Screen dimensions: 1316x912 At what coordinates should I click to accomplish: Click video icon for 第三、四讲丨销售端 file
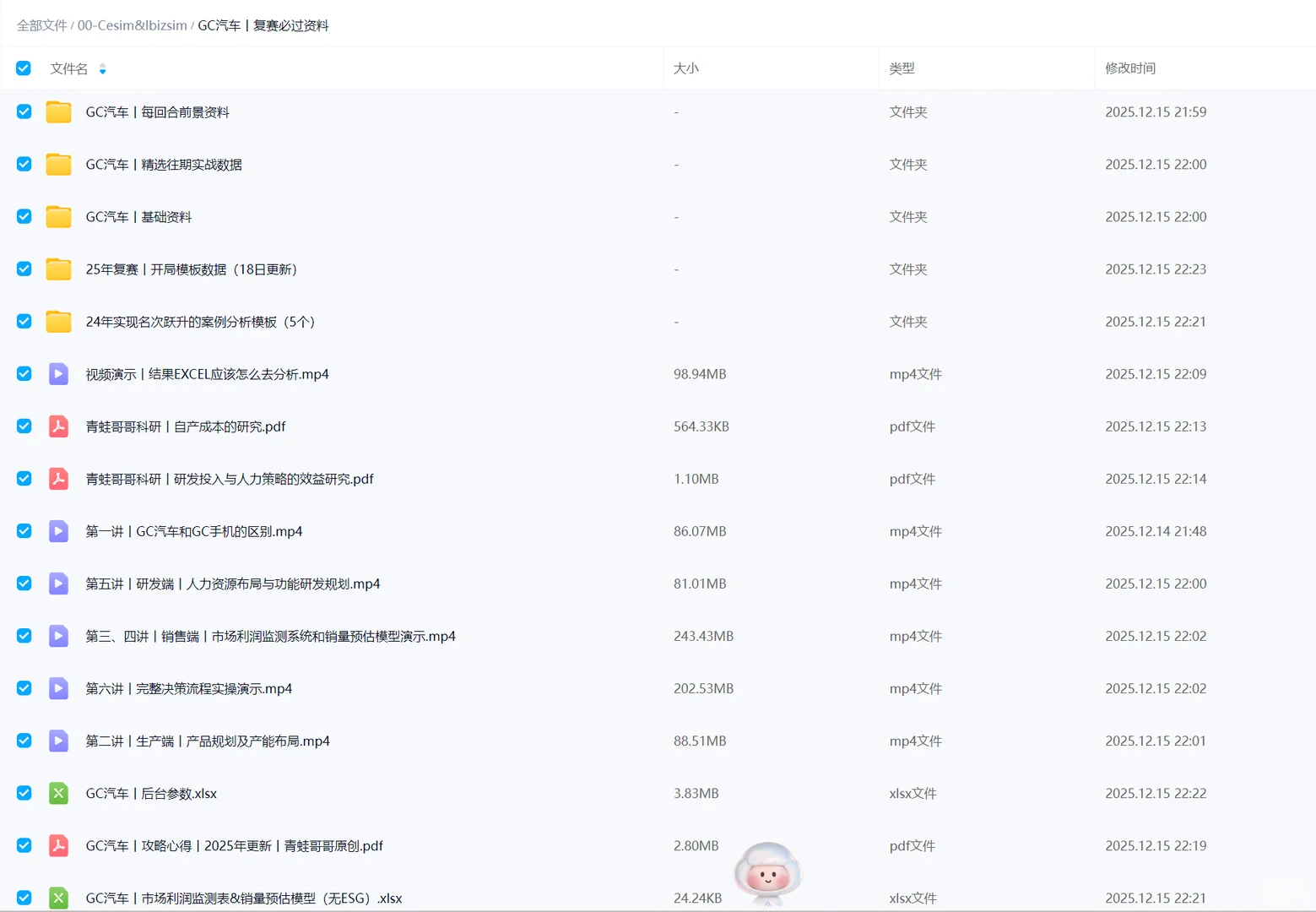point(58,636)
